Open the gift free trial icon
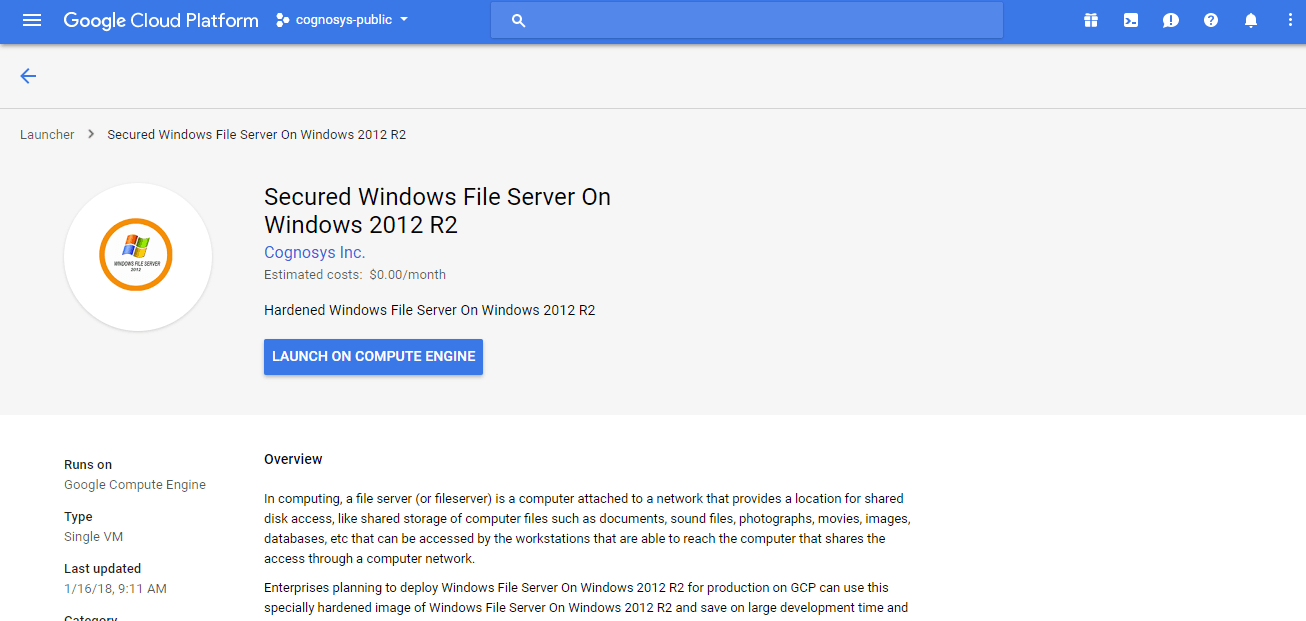The image size is (1306, 621). pos(1091,20)
